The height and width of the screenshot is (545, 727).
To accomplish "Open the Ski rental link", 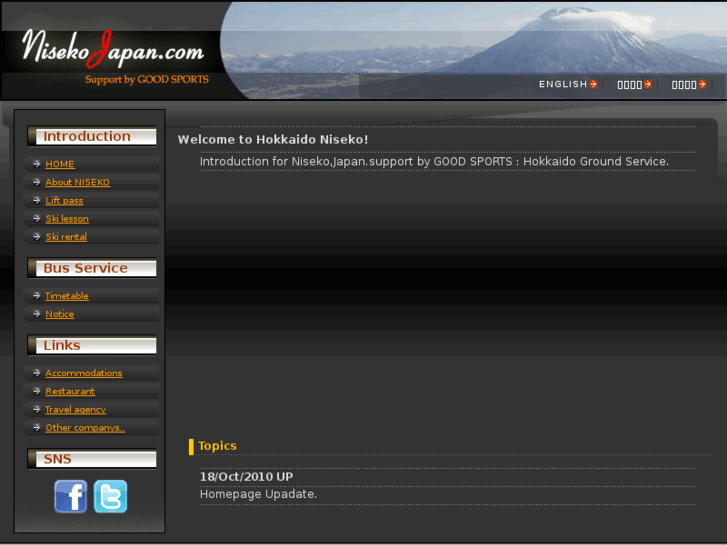I will click(66, 237).
